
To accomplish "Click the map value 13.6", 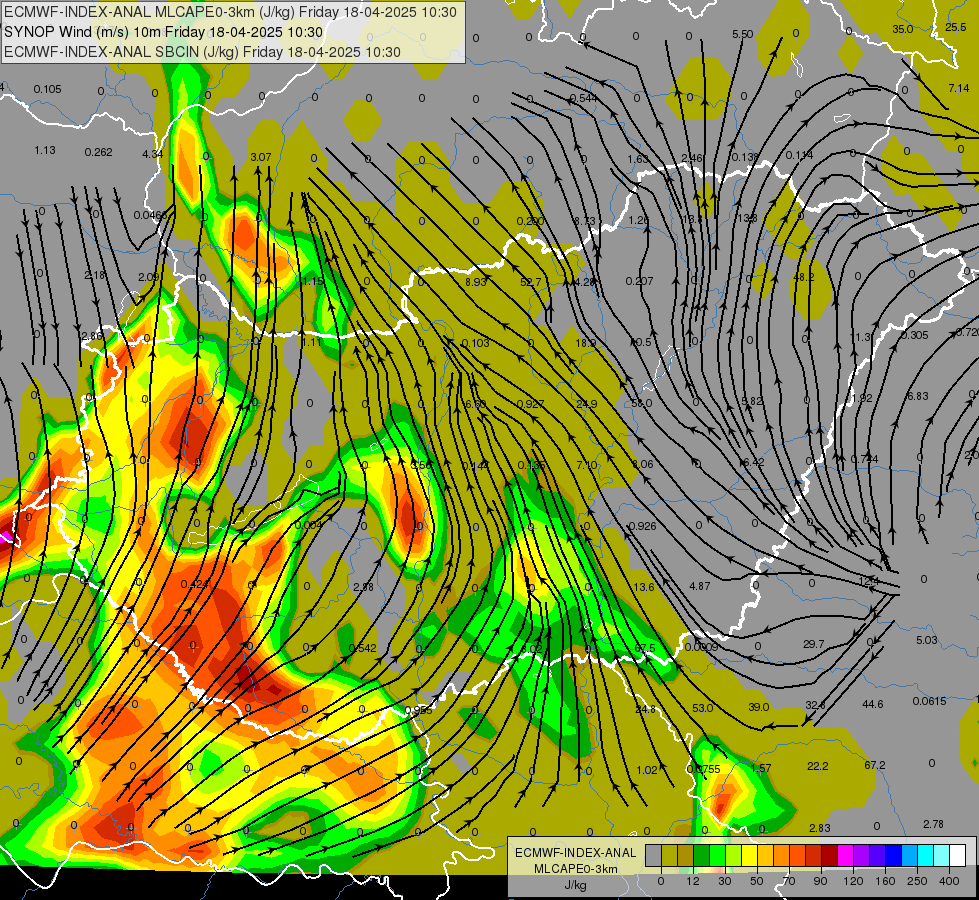I will click(x=644, y=586).
